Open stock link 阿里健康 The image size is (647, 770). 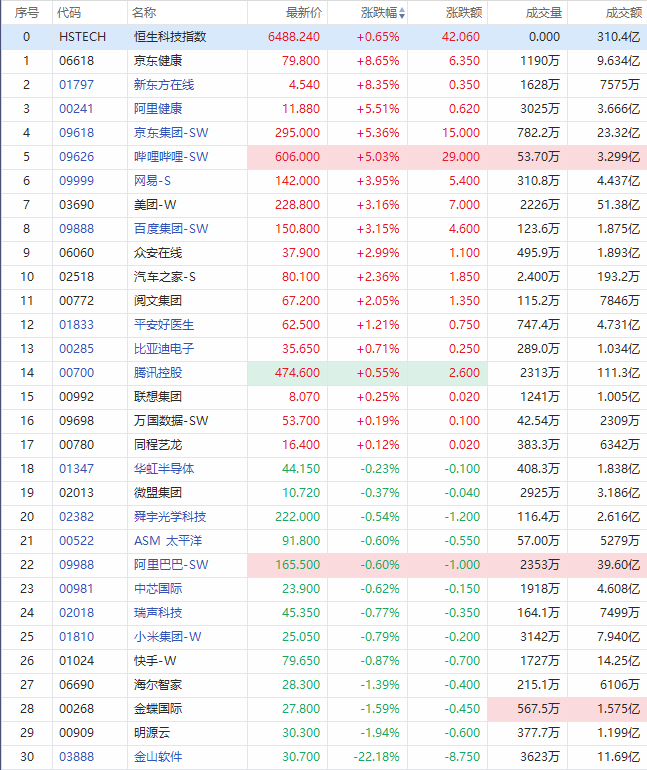(158, 109)
